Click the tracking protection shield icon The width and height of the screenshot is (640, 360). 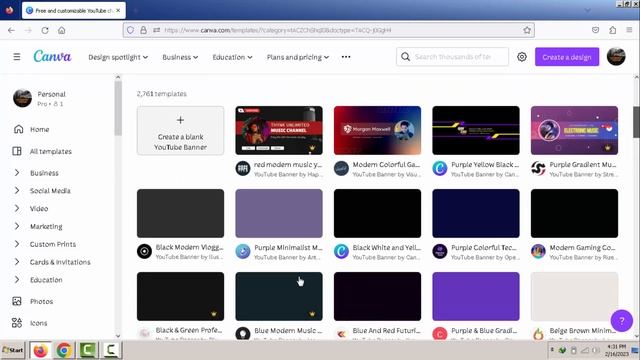click(130, 30)
